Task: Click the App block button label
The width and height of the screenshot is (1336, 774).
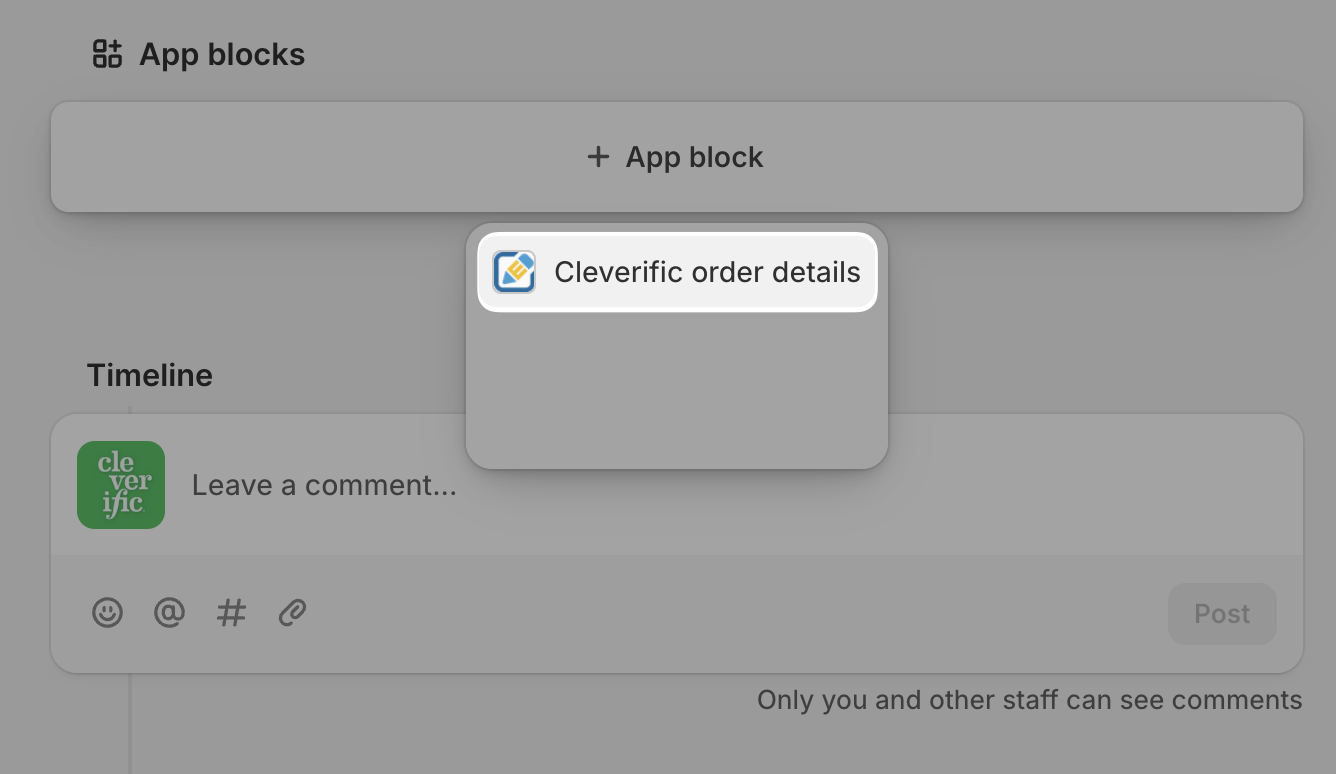Action: point(694,157)
